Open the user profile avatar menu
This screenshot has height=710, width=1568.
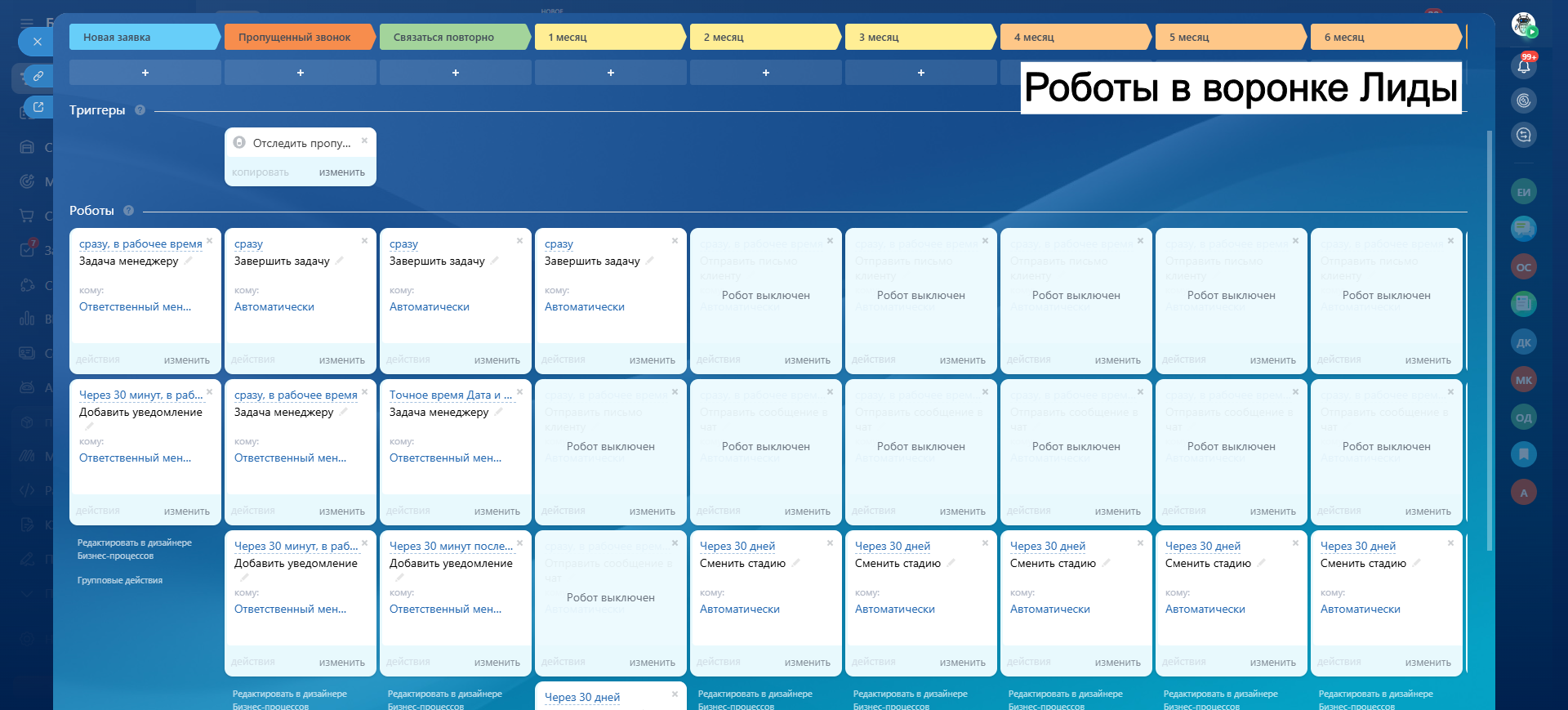coord(1524,25)
